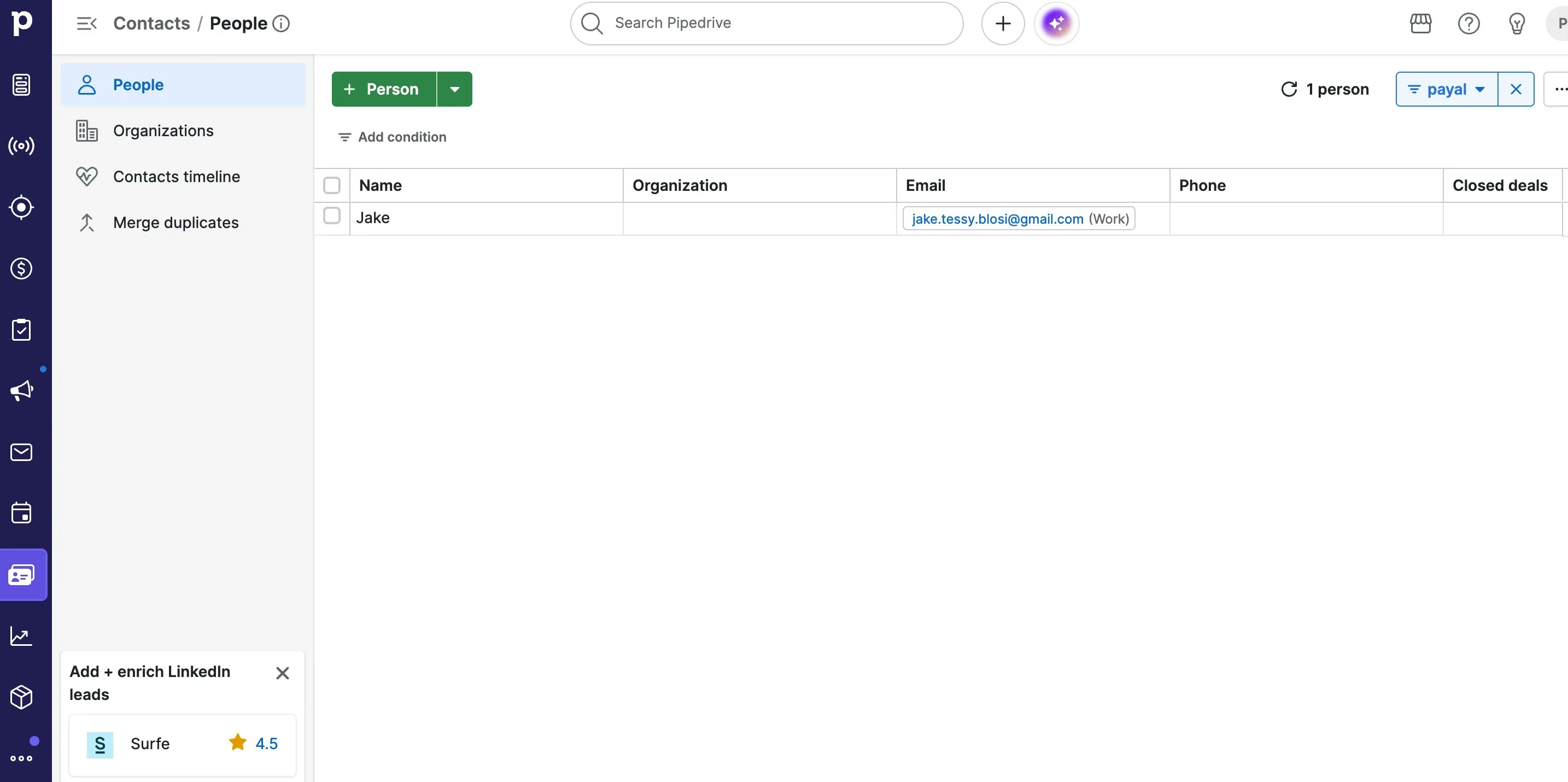The width and height of the screenshot is (1568, 782).
Task: Open the Marketplace storefront icon
Action: [x=1421, y=23]
